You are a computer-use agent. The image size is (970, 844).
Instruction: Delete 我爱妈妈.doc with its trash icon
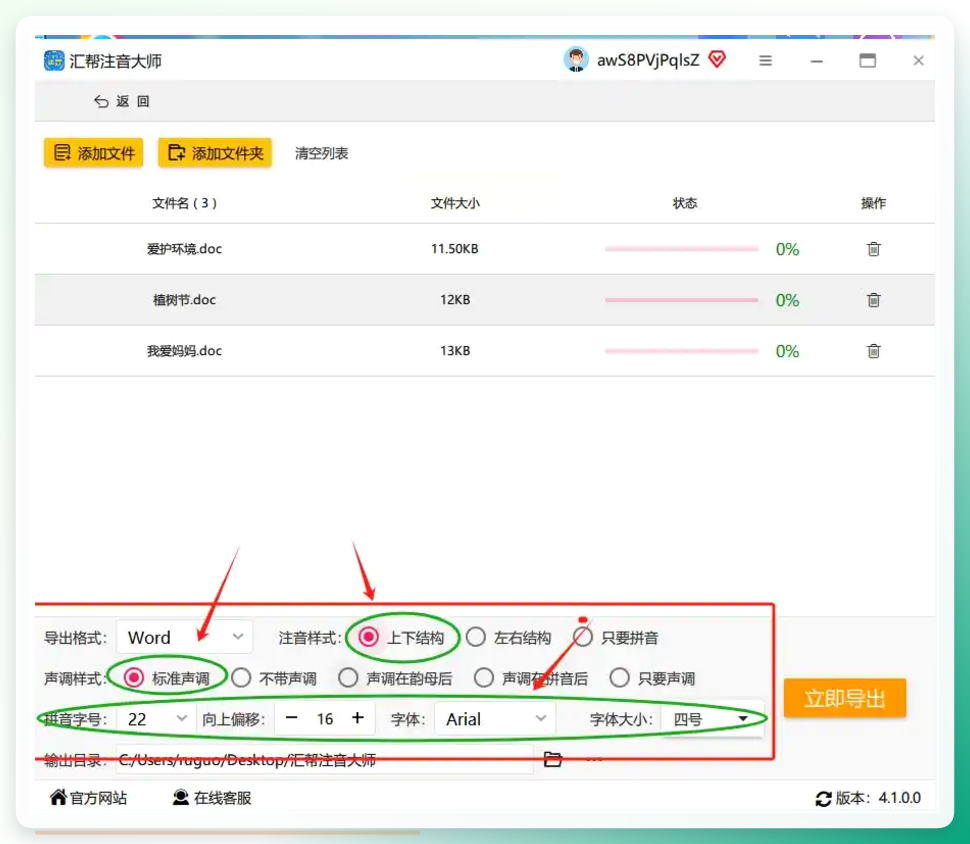[873, 351]
